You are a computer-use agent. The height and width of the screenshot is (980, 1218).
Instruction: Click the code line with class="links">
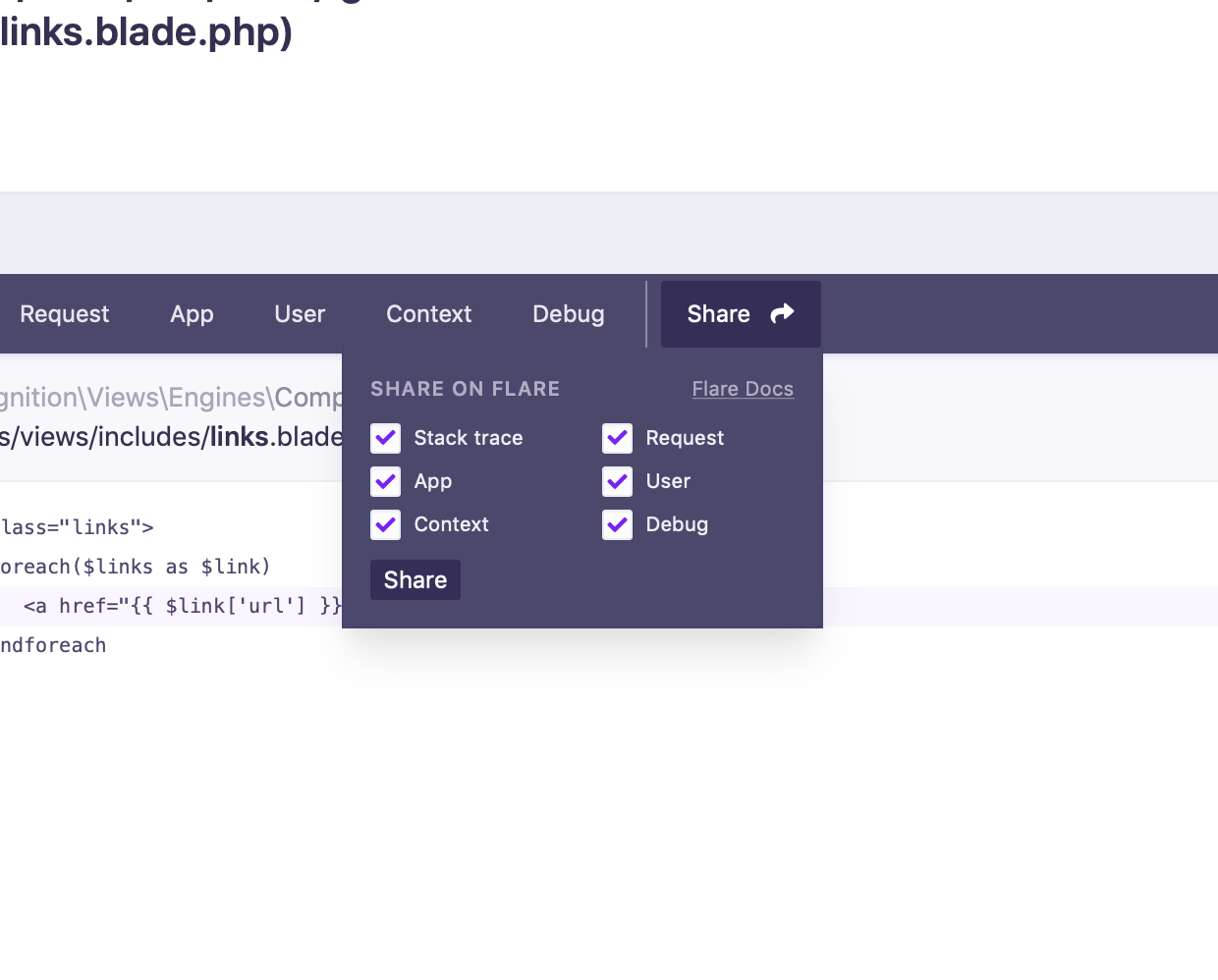click(x=77, y=527)
